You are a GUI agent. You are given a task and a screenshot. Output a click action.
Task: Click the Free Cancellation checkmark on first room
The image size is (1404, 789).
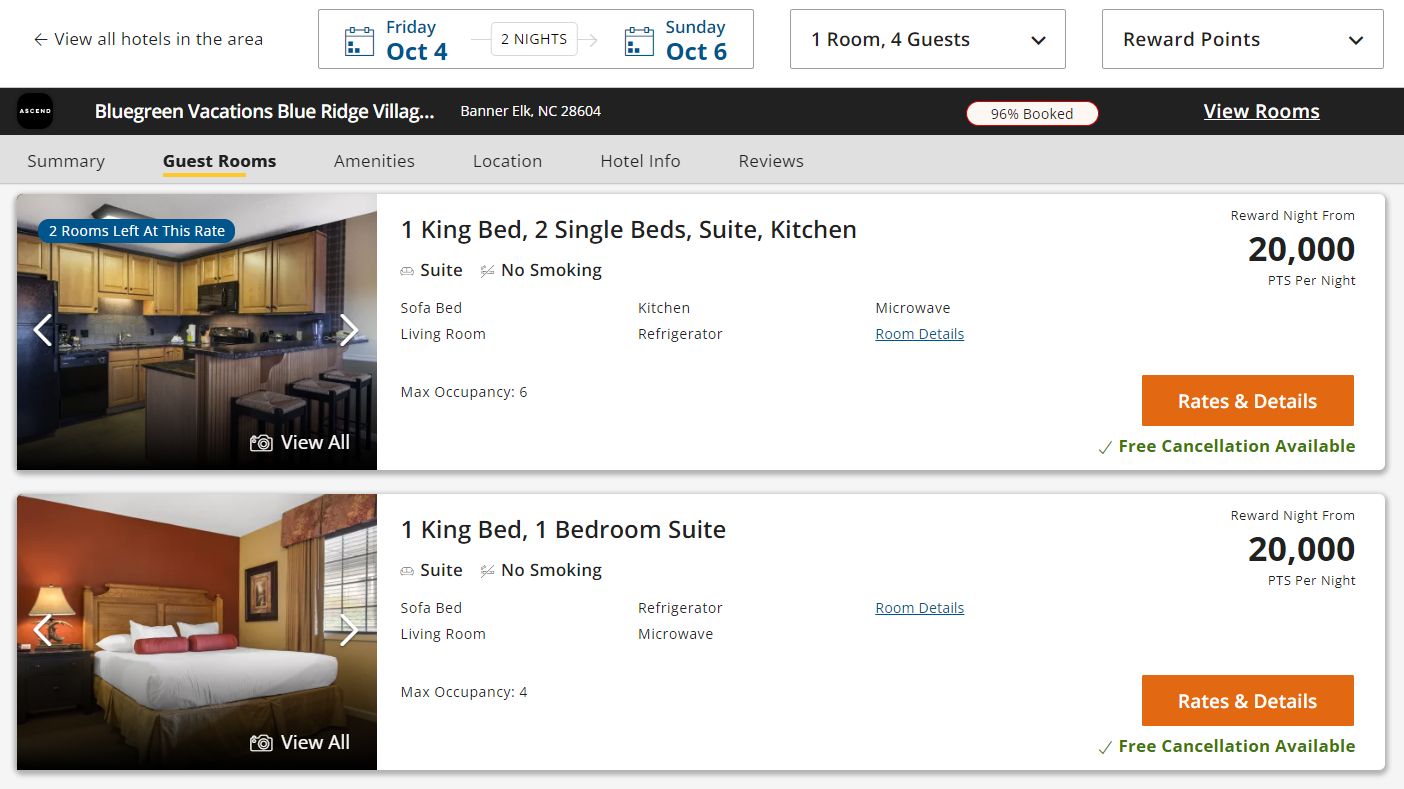(1105, 446)
